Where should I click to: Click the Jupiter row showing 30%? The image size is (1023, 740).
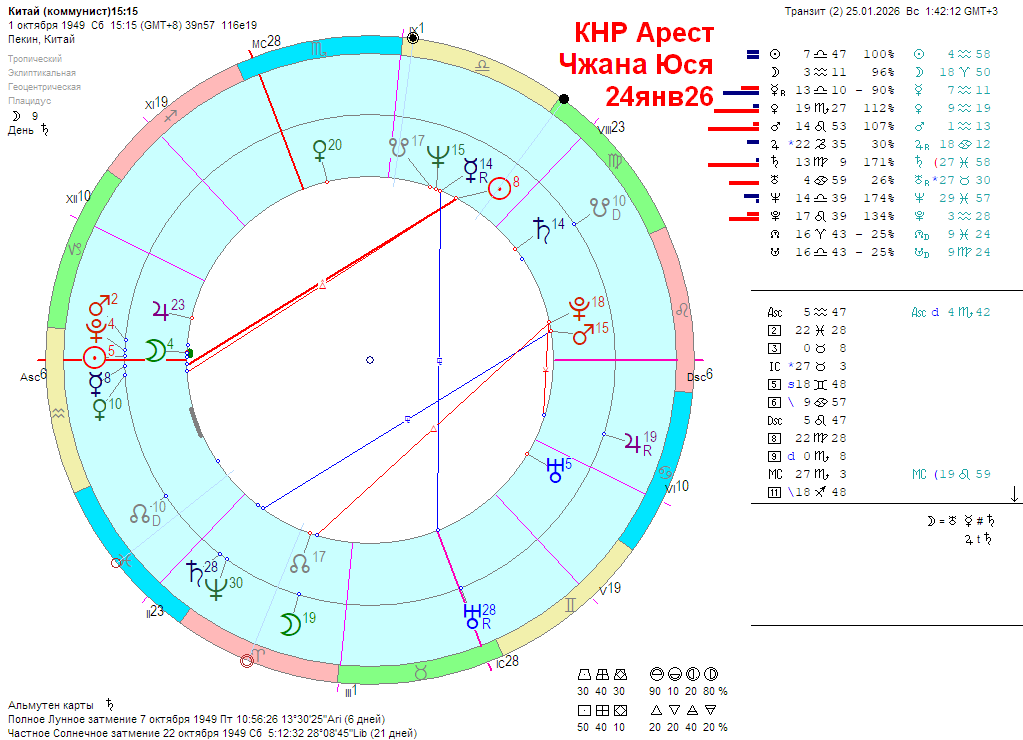coord(832,144)
